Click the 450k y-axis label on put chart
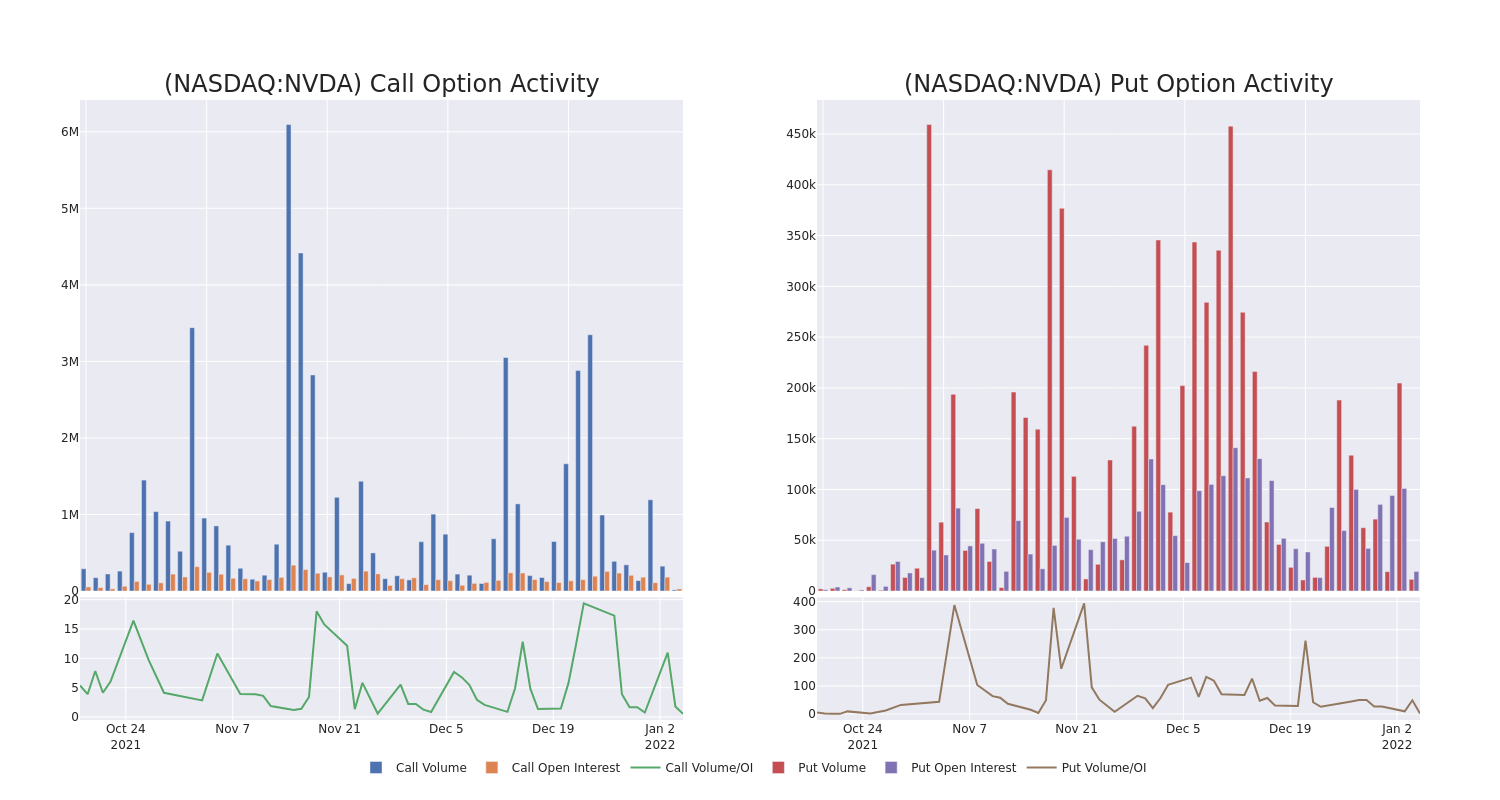Image resolution: width=1500 pixels, height=800 pixels. 801,134
